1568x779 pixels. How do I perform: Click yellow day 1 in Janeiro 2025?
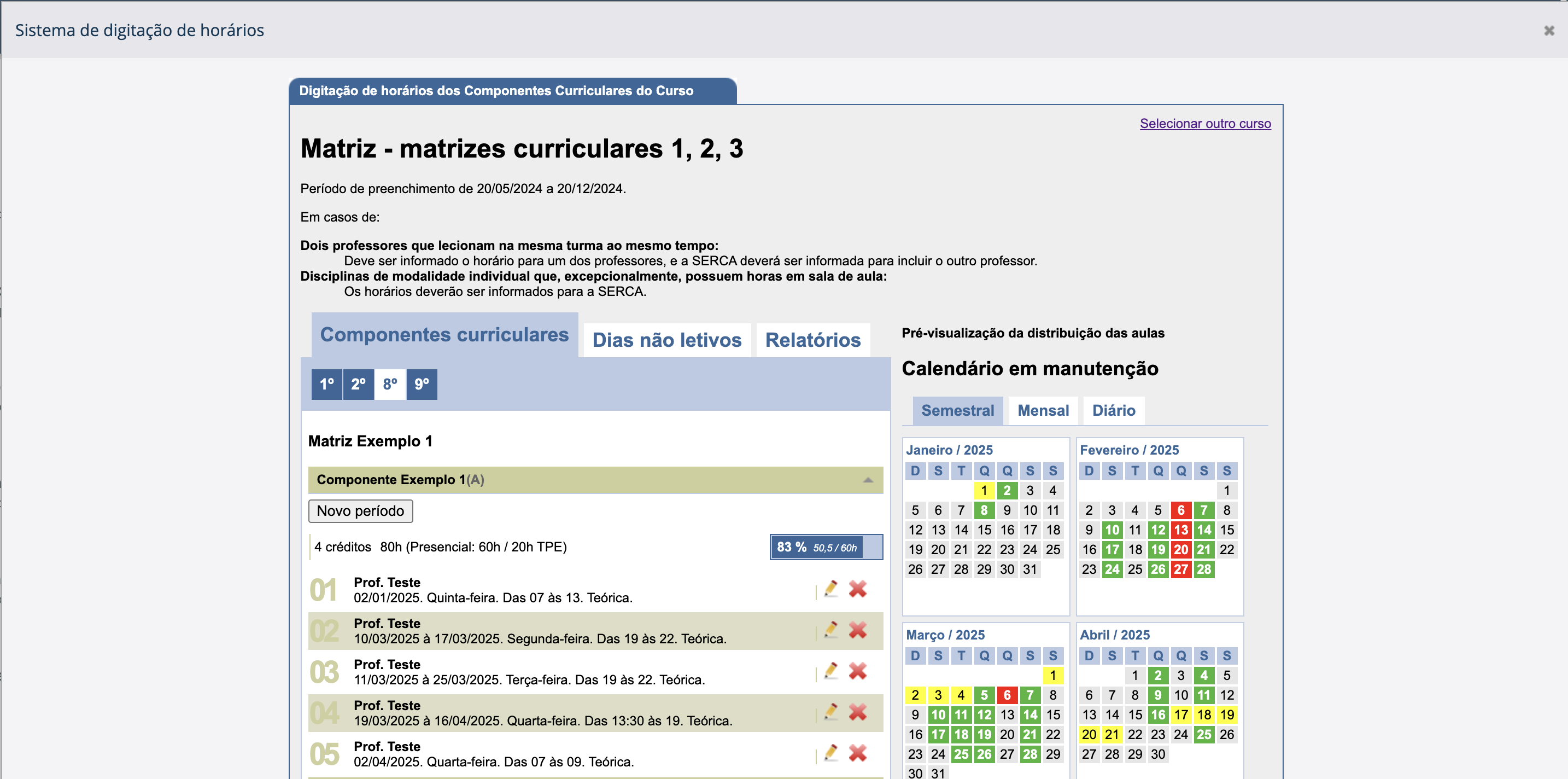984,490
